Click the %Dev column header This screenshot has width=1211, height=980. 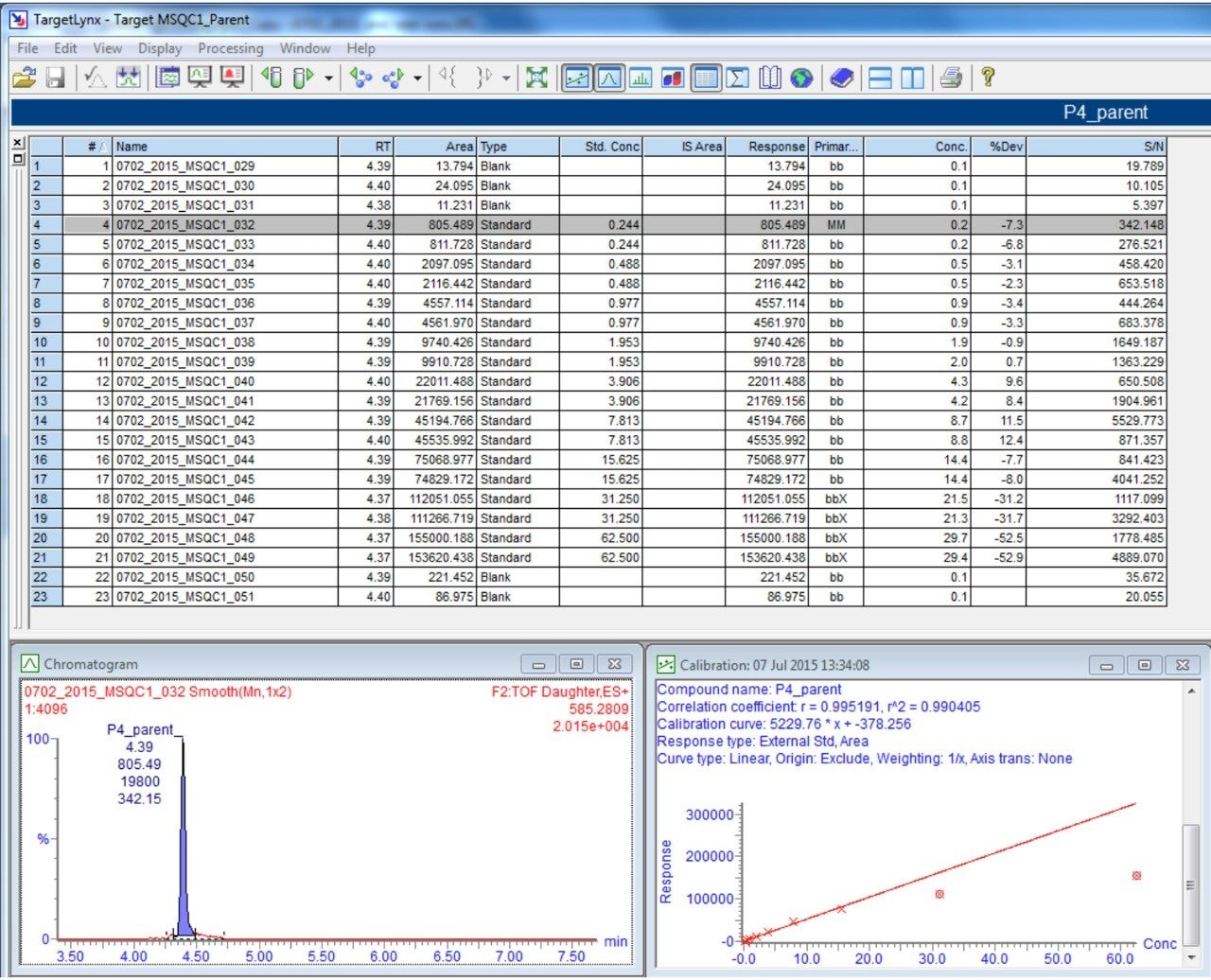click(999, 147)
